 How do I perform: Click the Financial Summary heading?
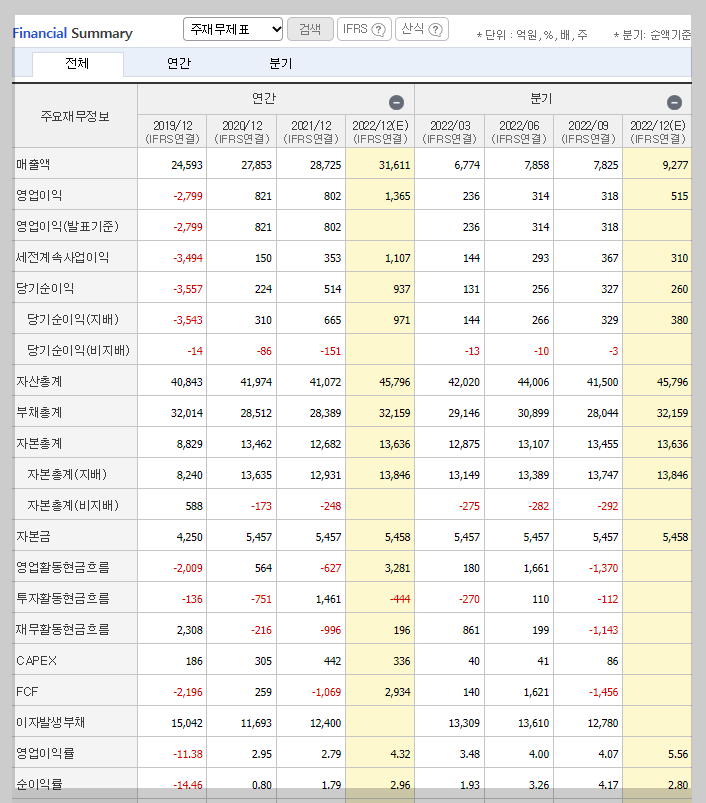point(72,33)
